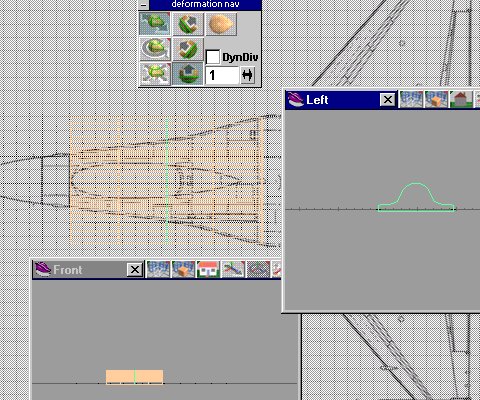Click the tan egg-shaped object icon
480x400 pixels.
click(x=221, y=24)
